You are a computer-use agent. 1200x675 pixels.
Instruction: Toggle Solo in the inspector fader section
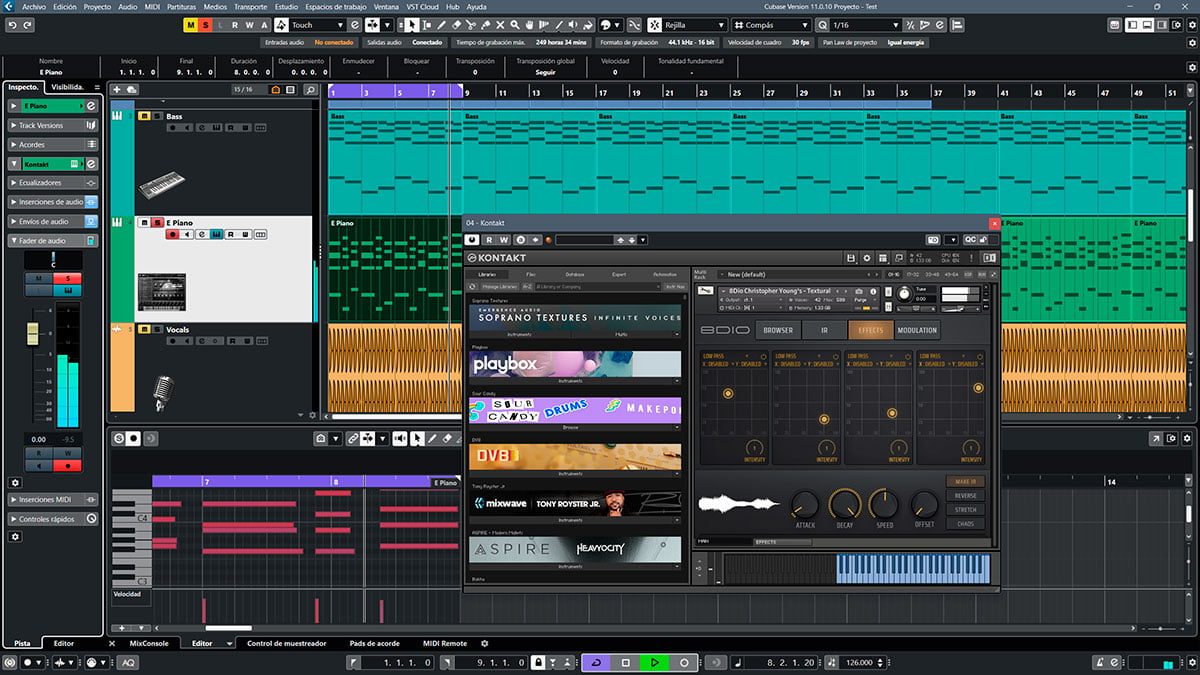[68, 278]
